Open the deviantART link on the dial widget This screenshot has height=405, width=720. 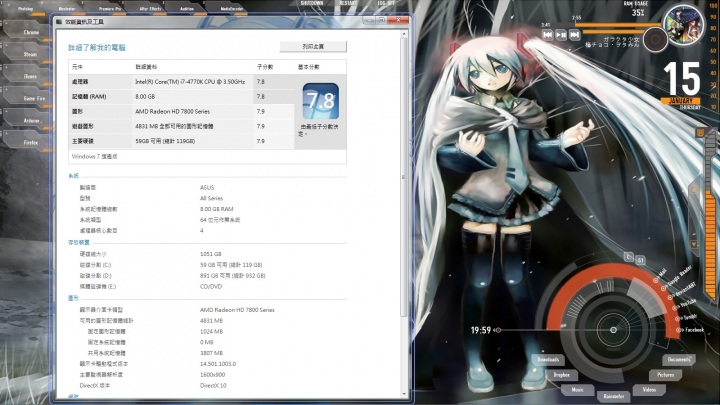[x=682, y=291]
